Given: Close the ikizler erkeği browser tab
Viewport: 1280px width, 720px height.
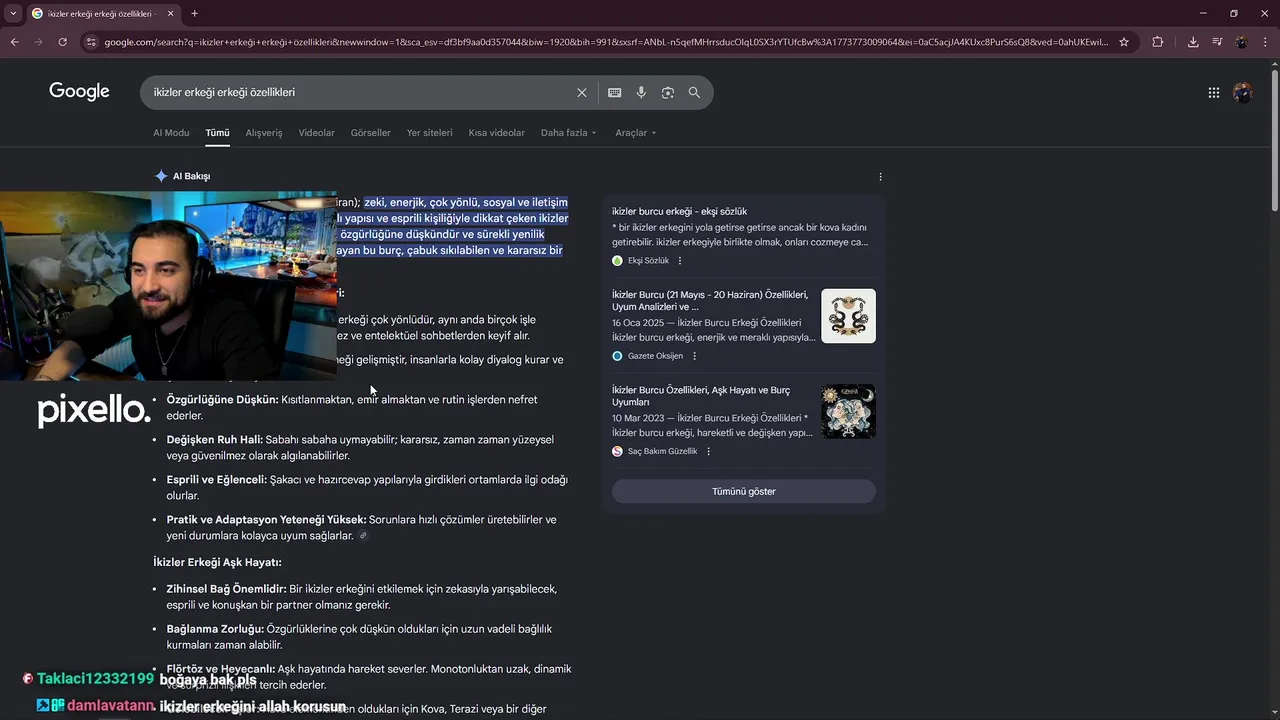Looking at the screenshot, I should 170,13.
